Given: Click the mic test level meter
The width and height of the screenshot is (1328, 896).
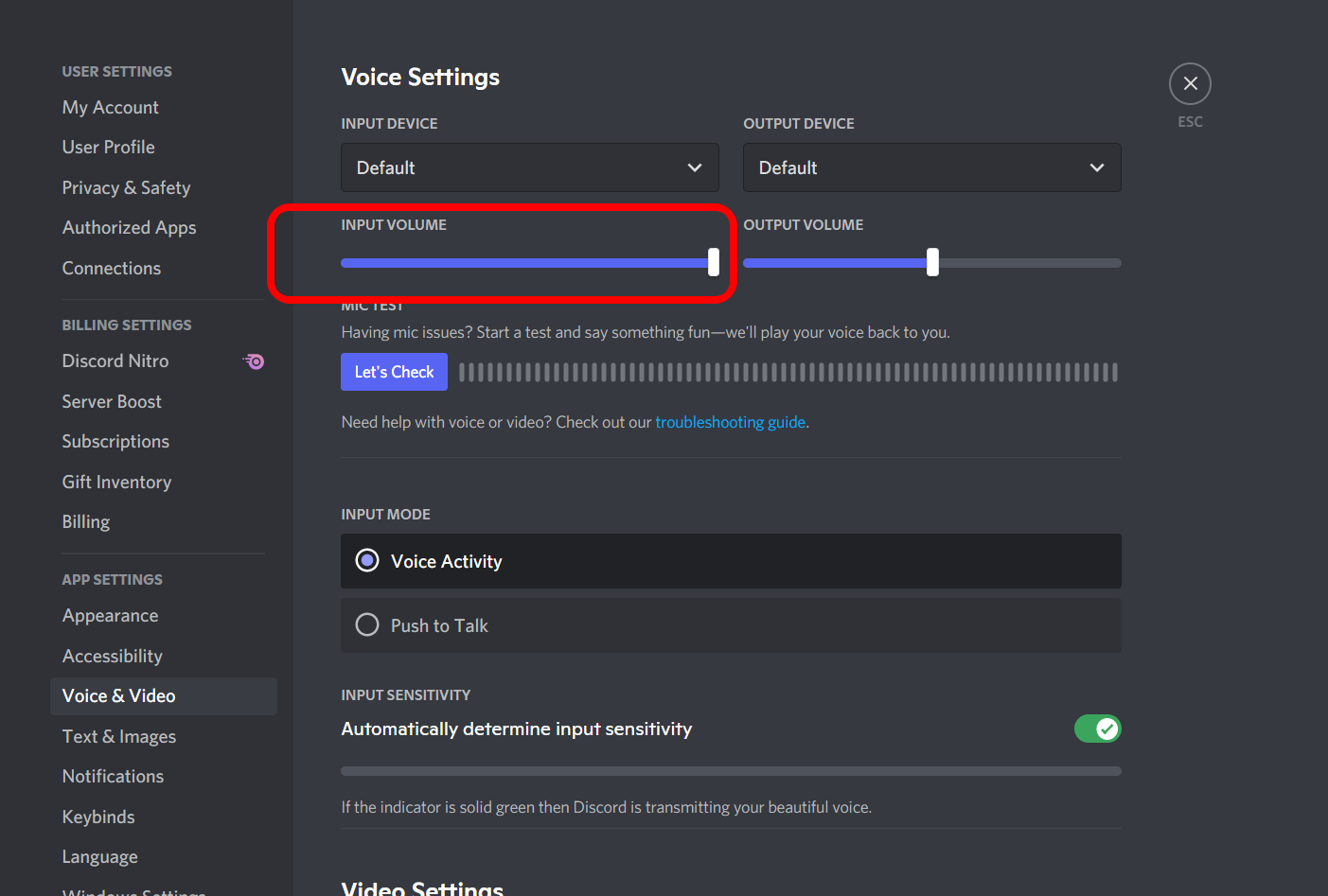Looking at the screenshot, I should coord(788,372).
